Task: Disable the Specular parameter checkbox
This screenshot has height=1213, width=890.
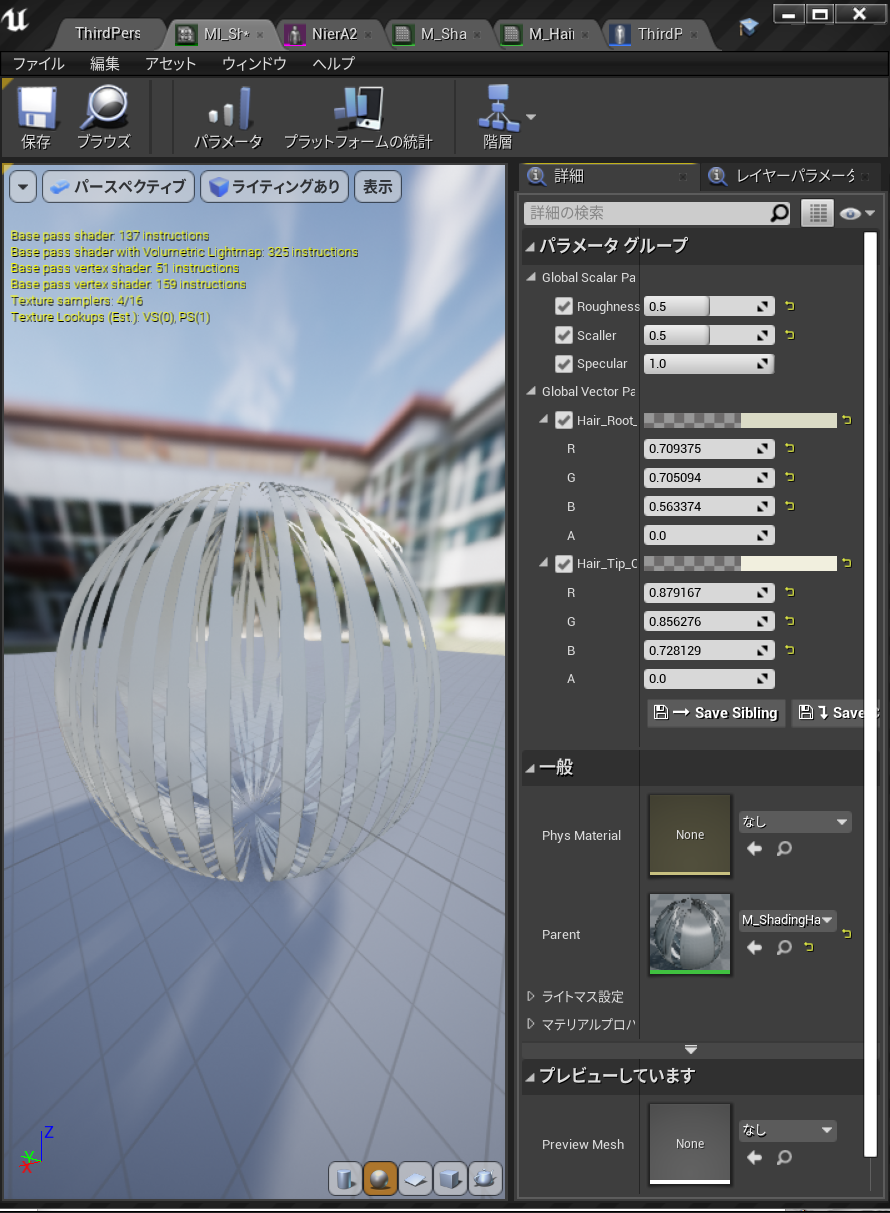Action: tap(564, 363)
